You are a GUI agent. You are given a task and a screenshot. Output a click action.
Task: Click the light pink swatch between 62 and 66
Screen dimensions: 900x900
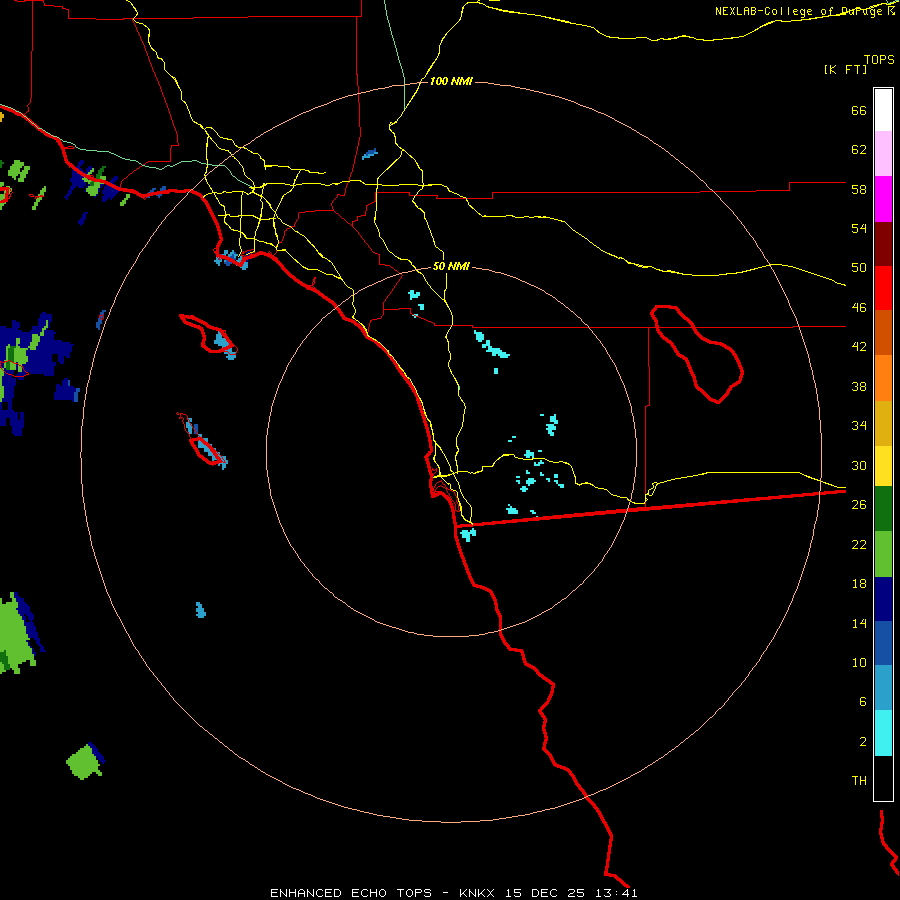883,154
